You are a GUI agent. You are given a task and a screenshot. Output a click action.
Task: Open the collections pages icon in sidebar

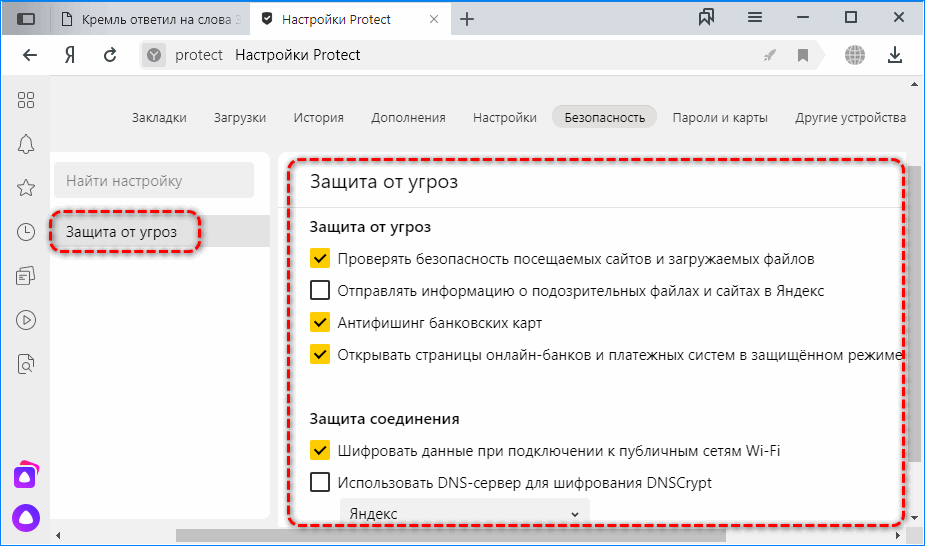point(26,275)
